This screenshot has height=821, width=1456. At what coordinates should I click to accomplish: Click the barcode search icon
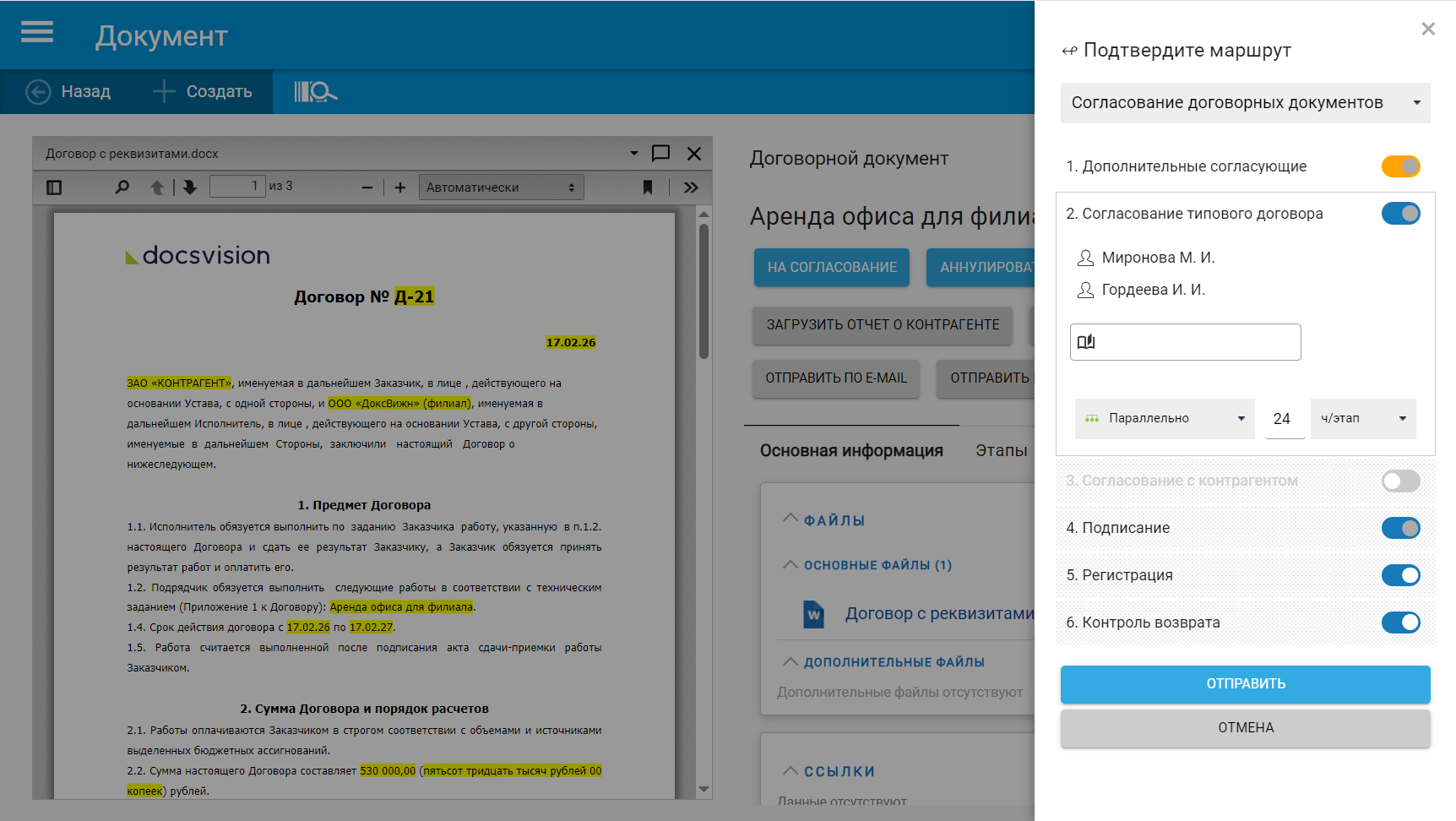[315, 91]
